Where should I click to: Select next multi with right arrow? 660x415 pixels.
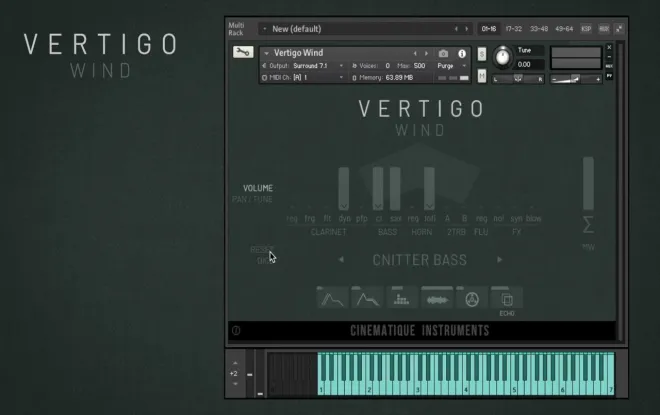pyautogui.click(x=466, y=29)
